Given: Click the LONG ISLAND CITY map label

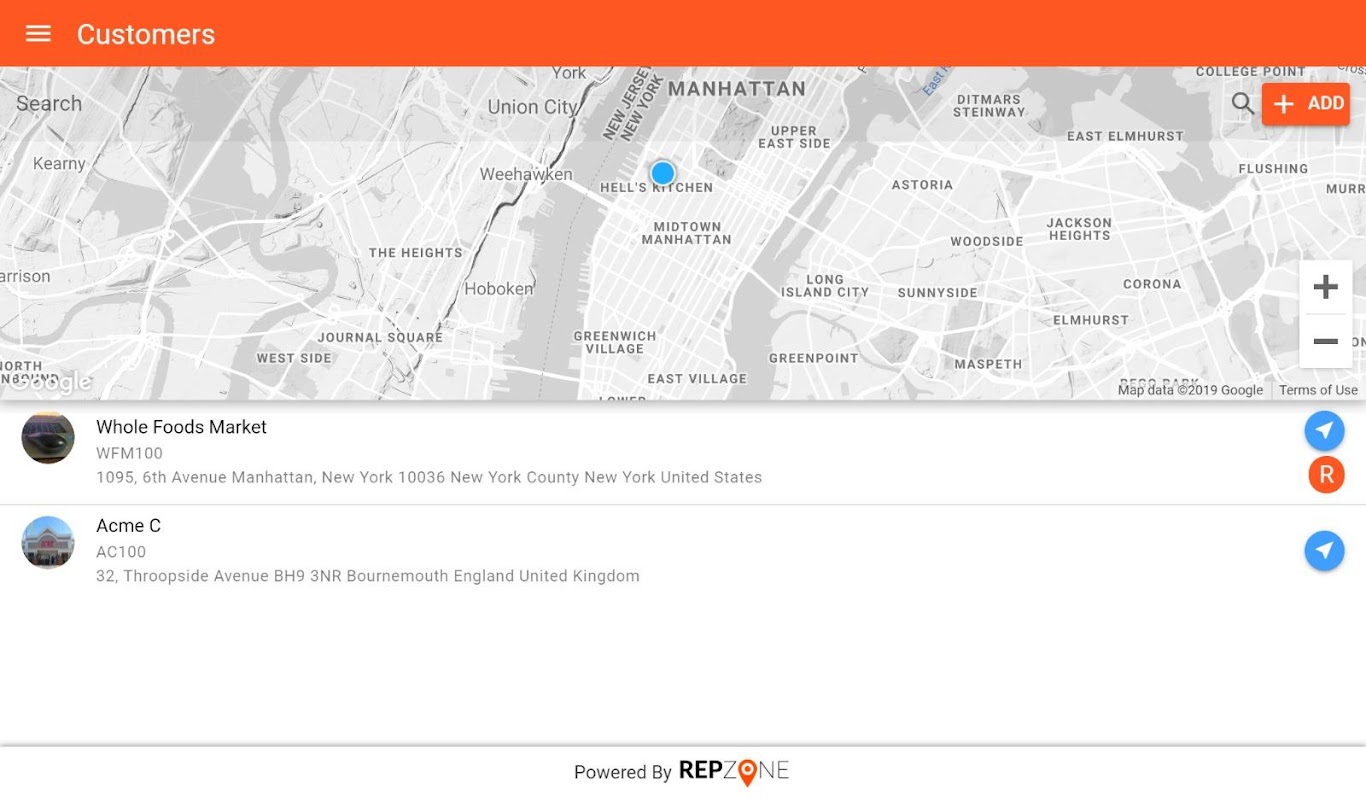Looking at the screenshot, I should click(x=825, y=286).
